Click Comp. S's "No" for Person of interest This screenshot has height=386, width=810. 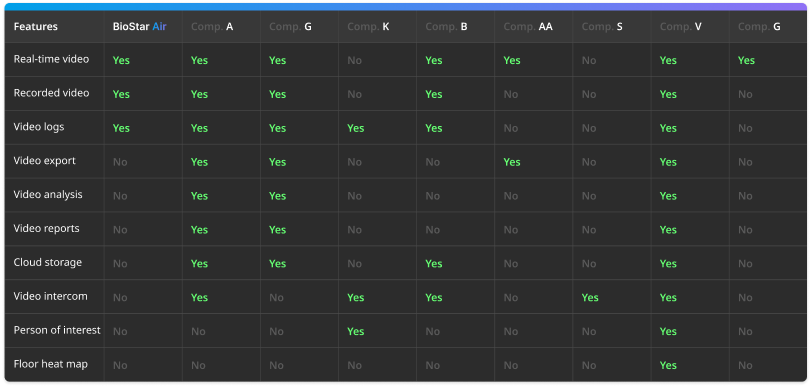click(x=589, y=331)
